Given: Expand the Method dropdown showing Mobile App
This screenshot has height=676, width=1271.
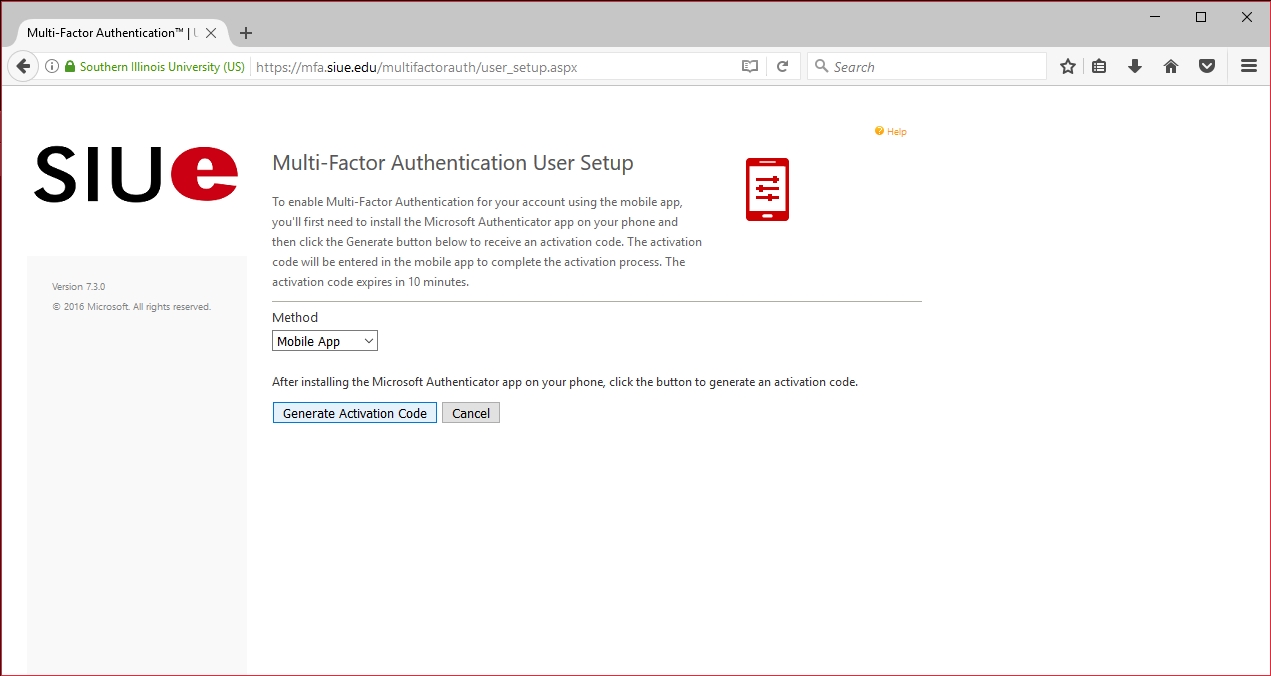Looking at the screenshot, I should point(325,342).
